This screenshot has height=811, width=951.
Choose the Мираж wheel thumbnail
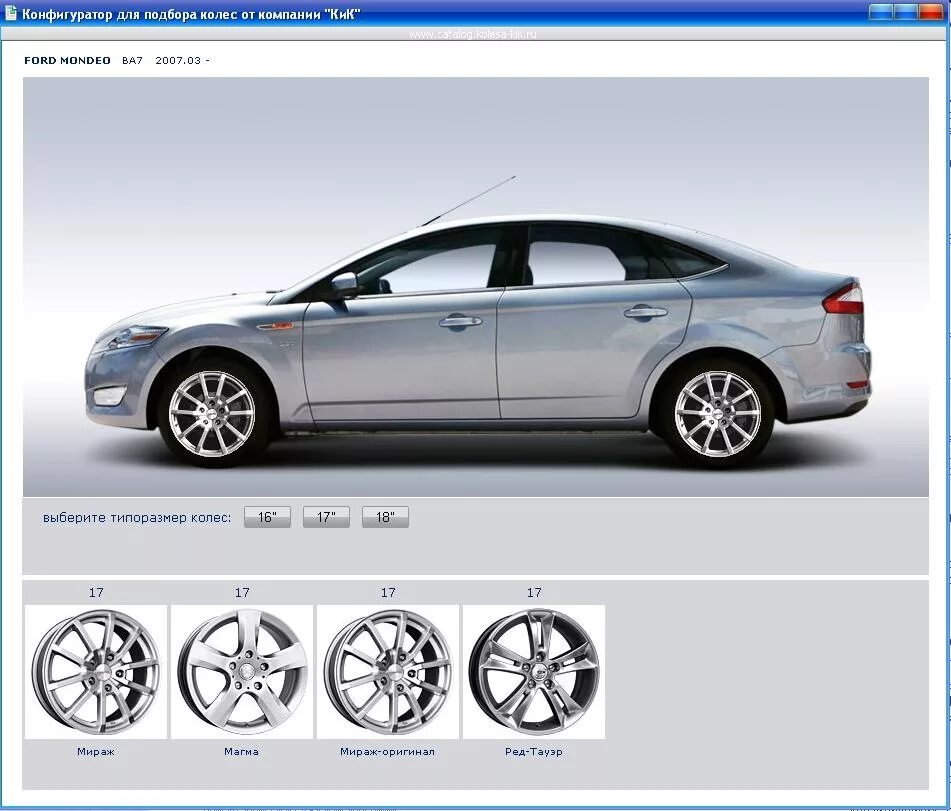96,671
